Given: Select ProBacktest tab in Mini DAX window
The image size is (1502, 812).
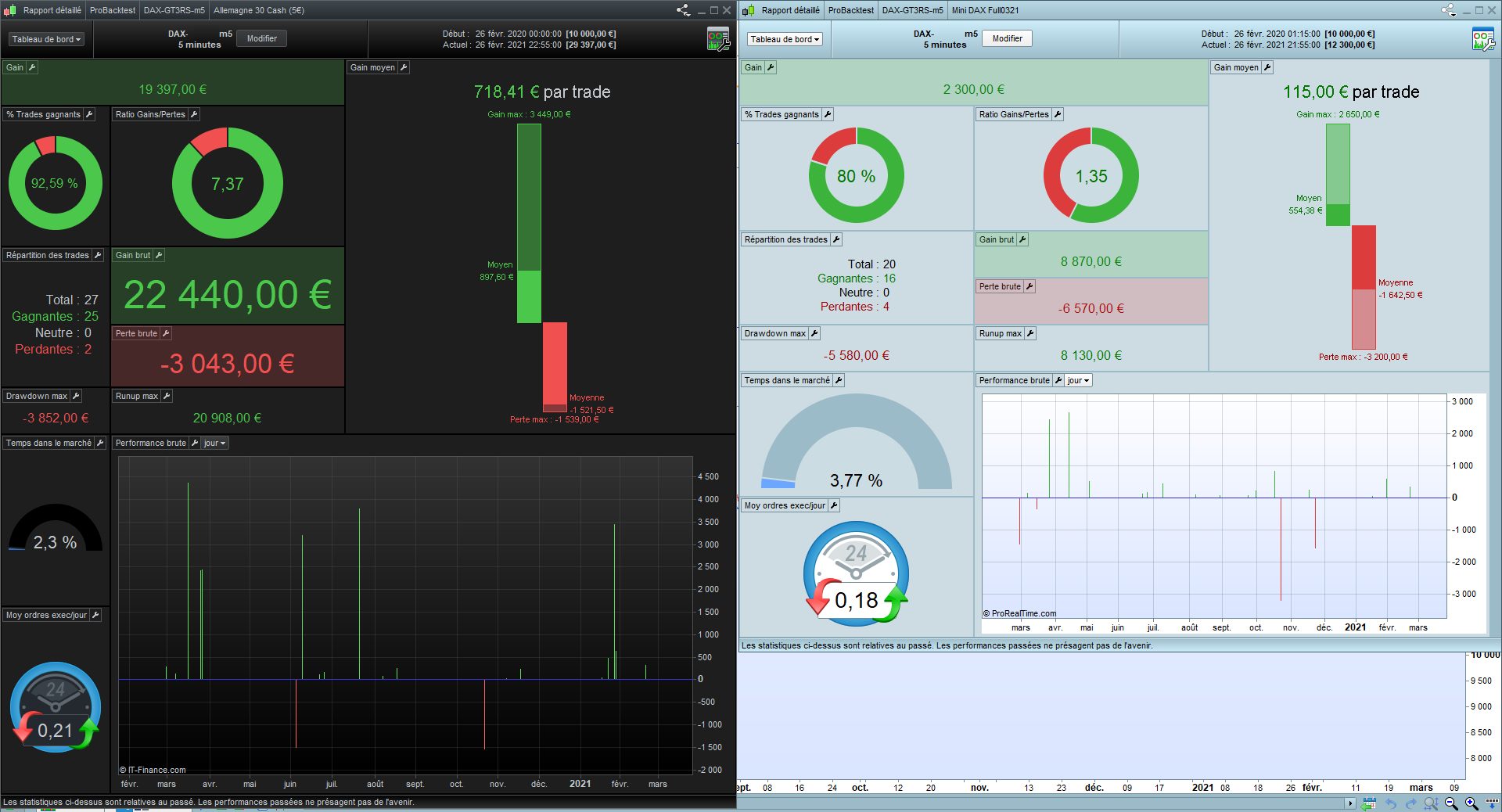Looking at the screenshot, I should point(851,10).
